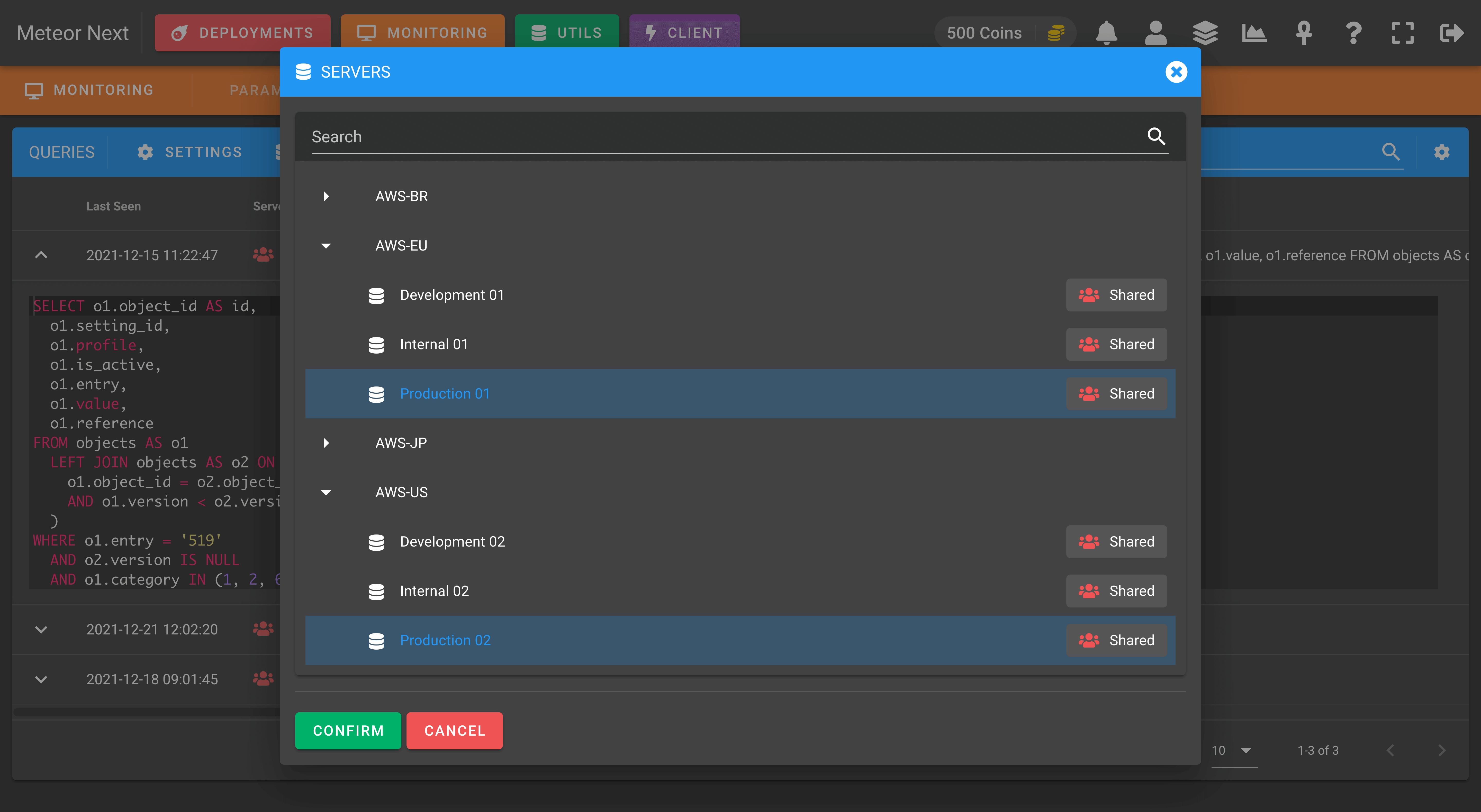This screenshot has width=1481, height=812.
Task: Click the Meteor Next logo text
Action: (73, 33)
